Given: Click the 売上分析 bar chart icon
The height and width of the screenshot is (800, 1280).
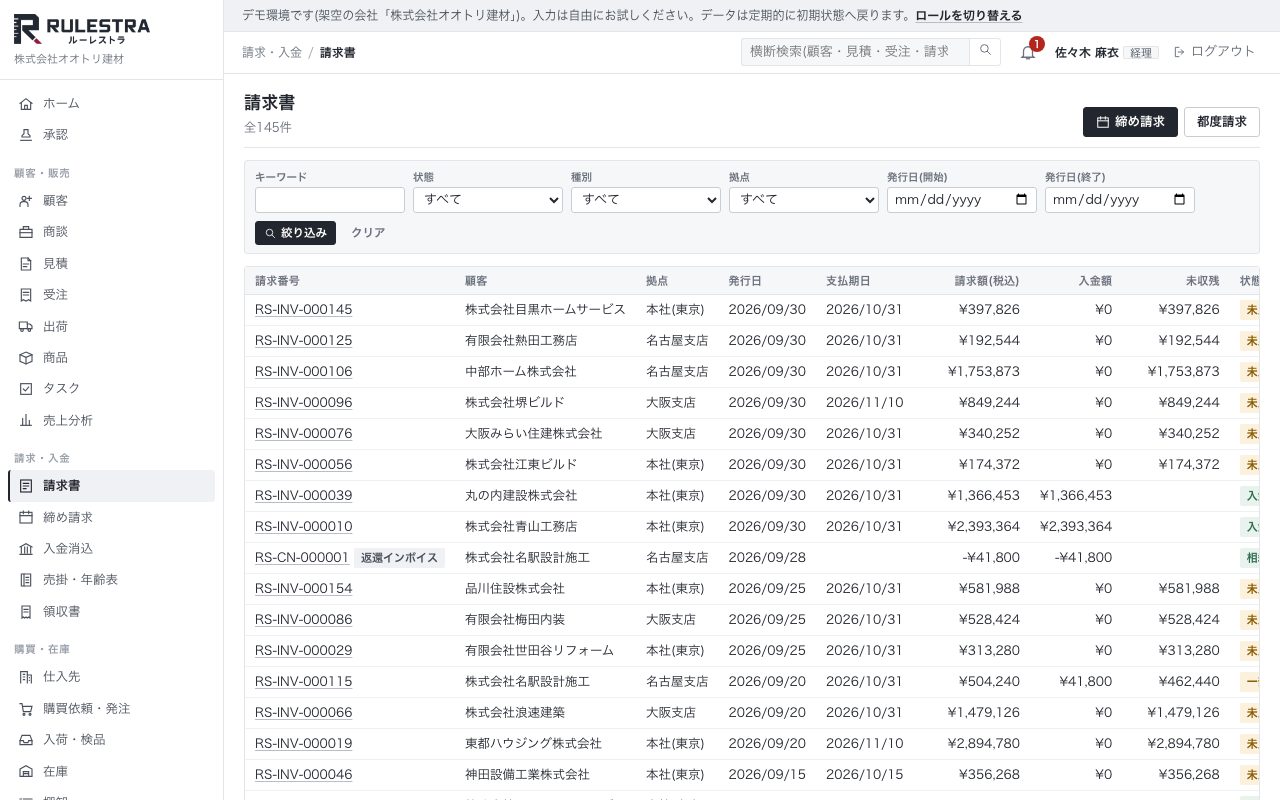Looking at the screenshot, I should [26, 421].
